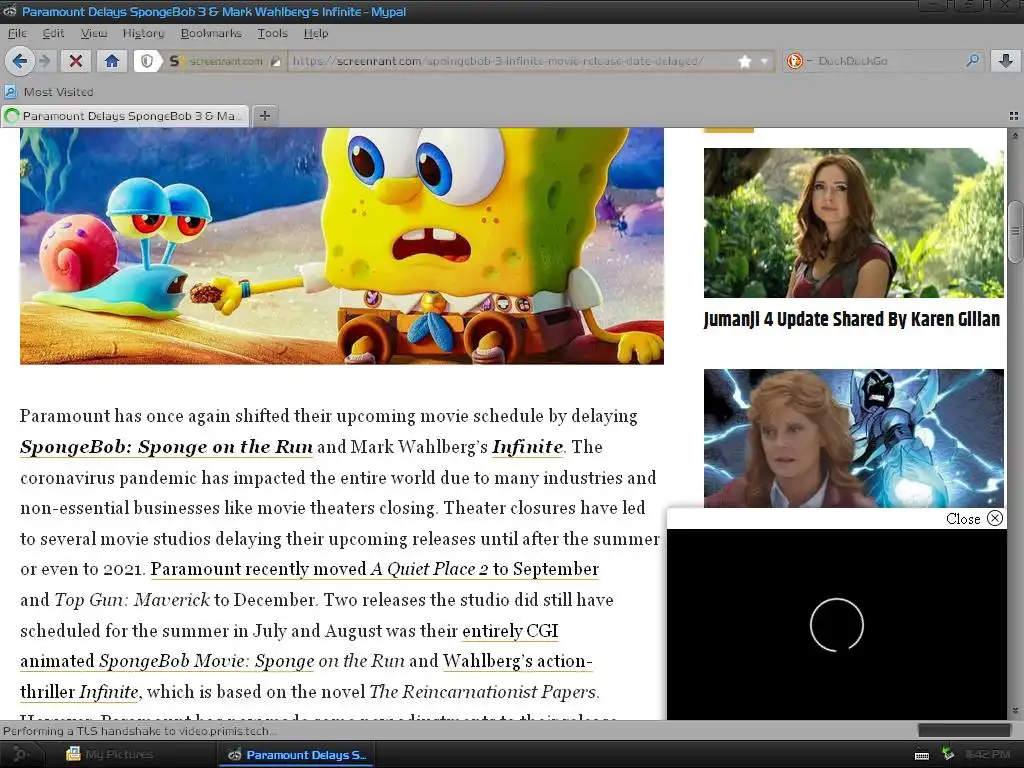Image resolution: width=1024 pixels, height=768 pixels.
Task: Open the DuckDuckGo search engine selector
Action: pyautogui.click(x=798, y=61)
